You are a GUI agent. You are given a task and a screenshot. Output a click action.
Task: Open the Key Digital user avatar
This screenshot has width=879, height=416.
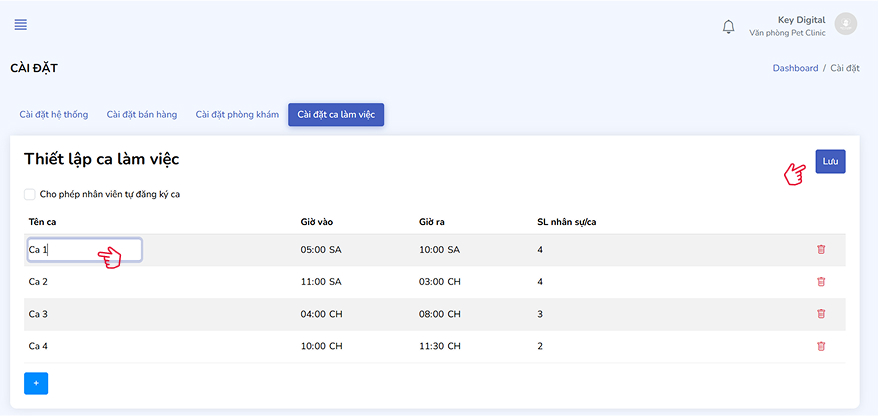(x=846, y=24)
